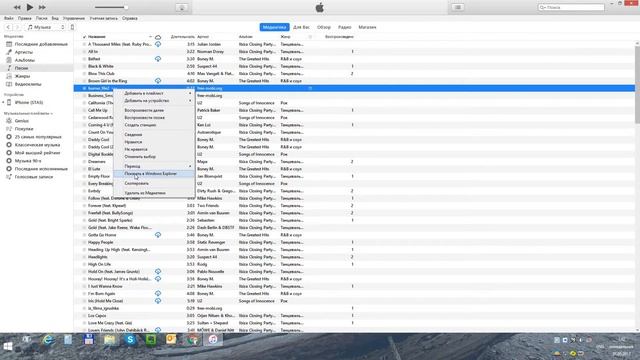Choose Сведения in context menu
The width and height of the screenshot is (640, 360).
154,134
